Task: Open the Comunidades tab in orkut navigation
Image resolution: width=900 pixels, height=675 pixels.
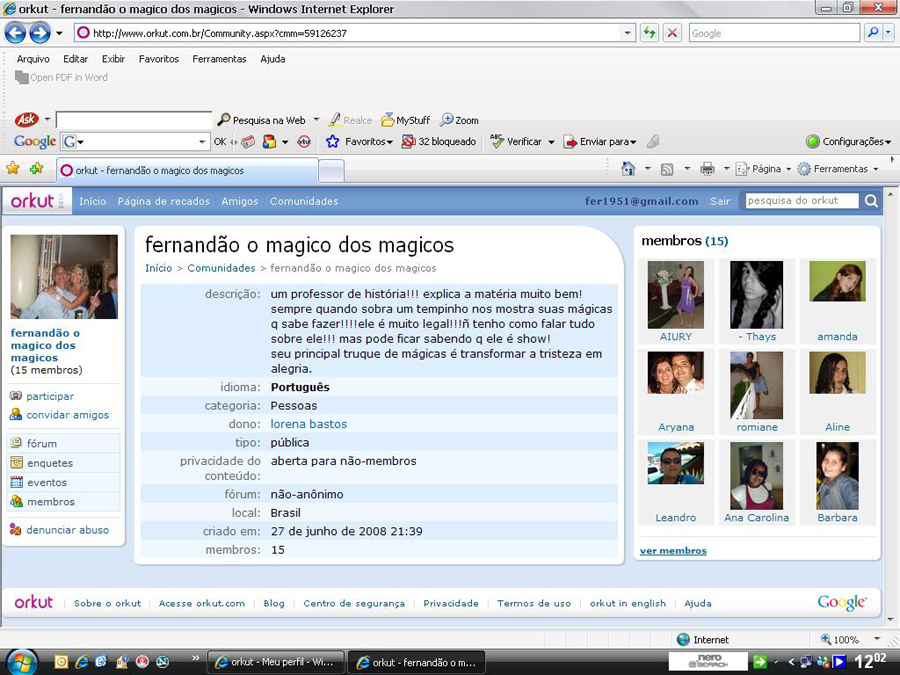Action: tap(304, 201)
